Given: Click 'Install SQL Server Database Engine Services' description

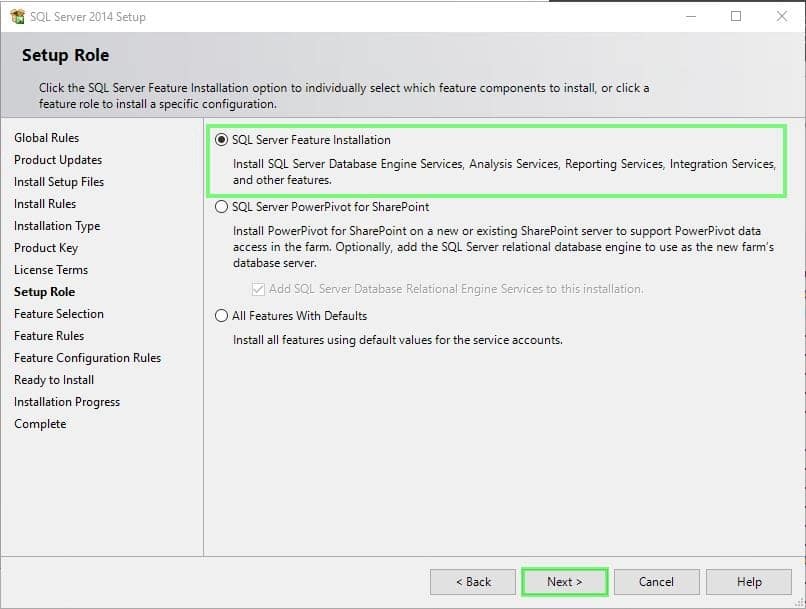Looking at the screenshot, I should point(504,172).
